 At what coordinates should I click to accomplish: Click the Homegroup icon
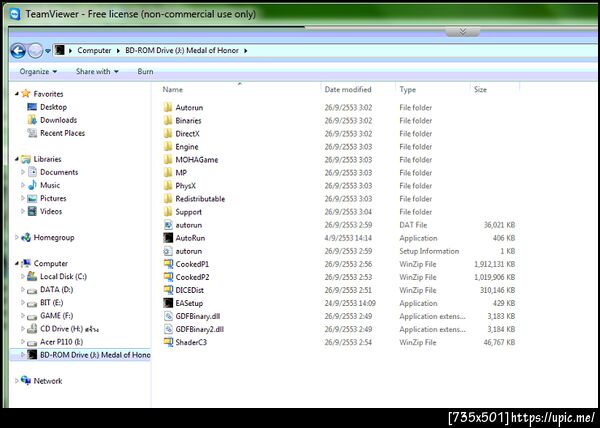click(26, 238)
